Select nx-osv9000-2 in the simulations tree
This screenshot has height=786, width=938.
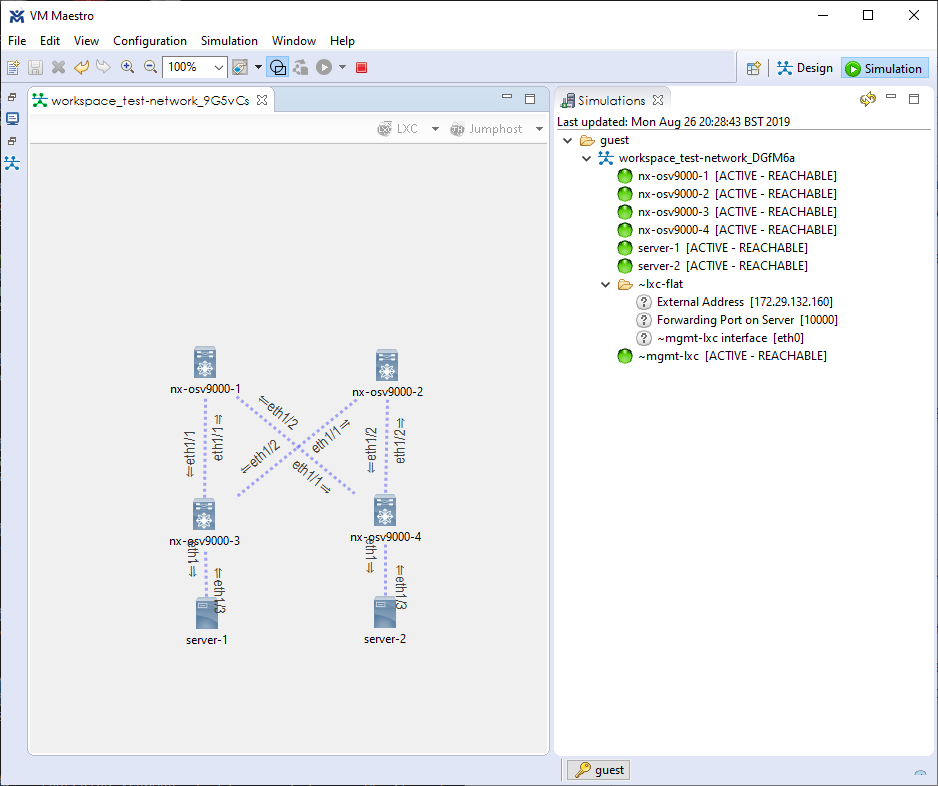tap(727, 194)
